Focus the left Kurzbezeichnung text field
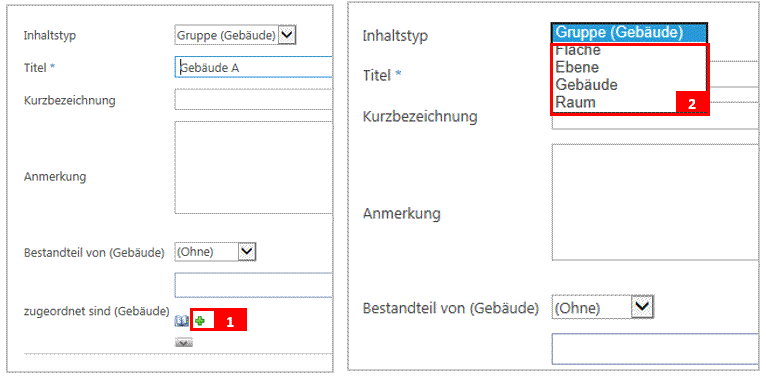The image size is (766, 378). (254, 100)
